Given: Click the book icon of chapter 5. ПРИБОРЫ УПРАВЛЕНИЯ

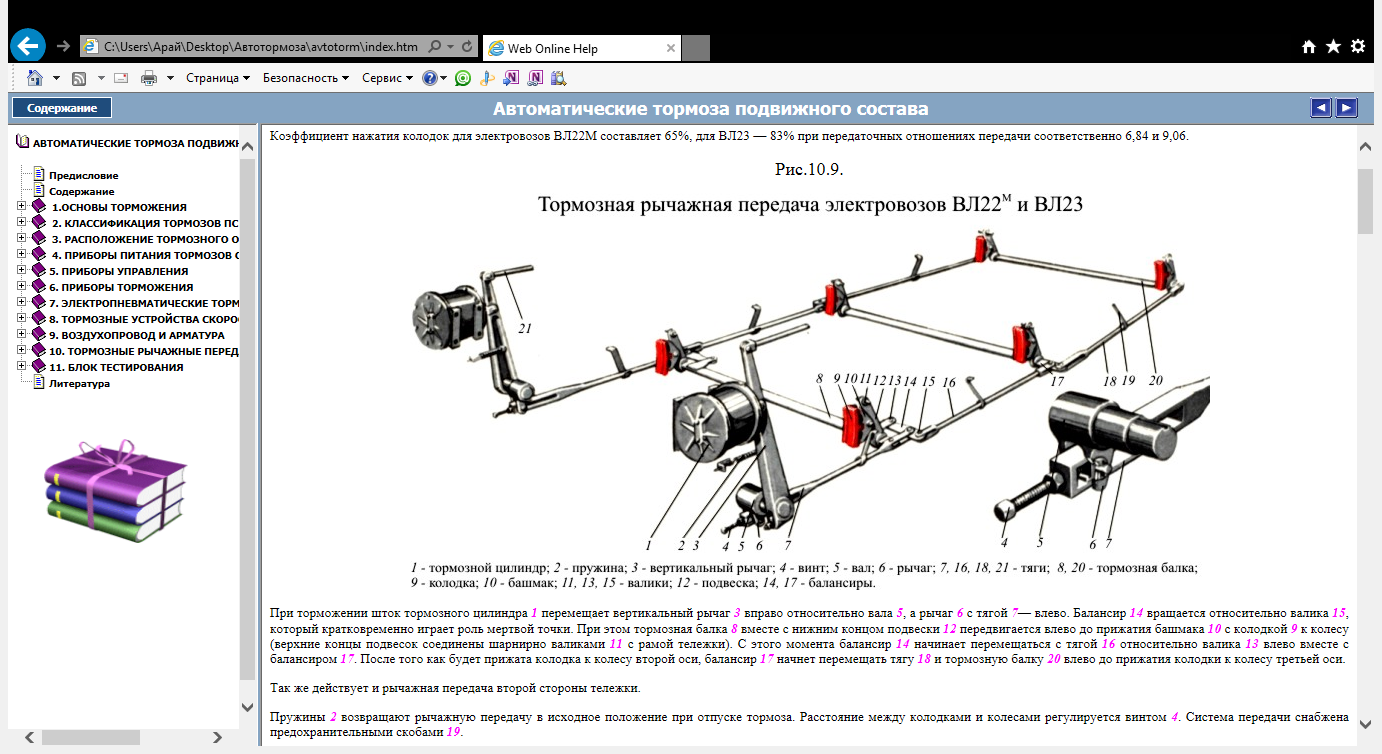Looking at the screenshot, I should [x=39, y=271].
